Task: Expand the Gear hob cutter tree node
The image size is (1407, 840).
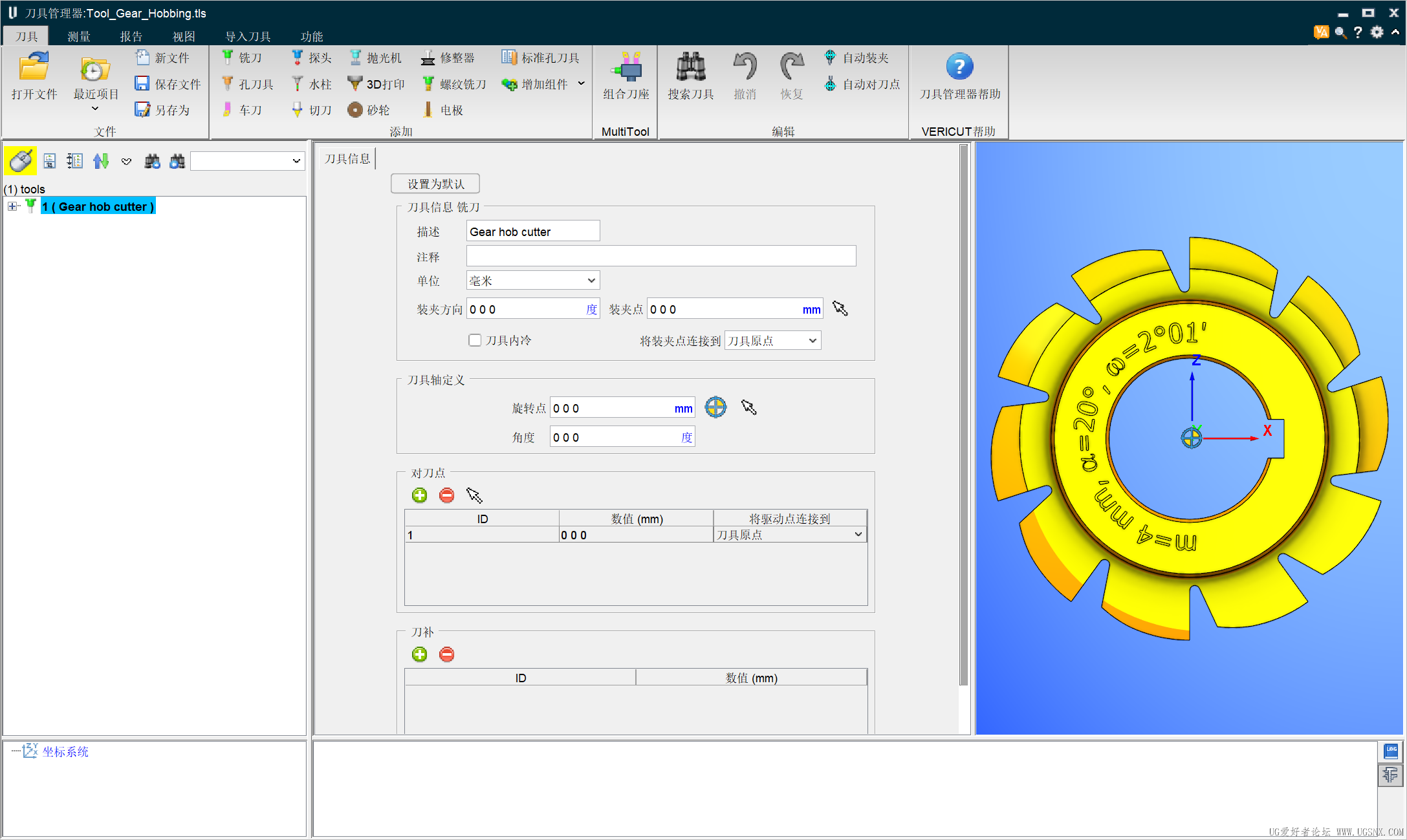Action: (12, 206)
